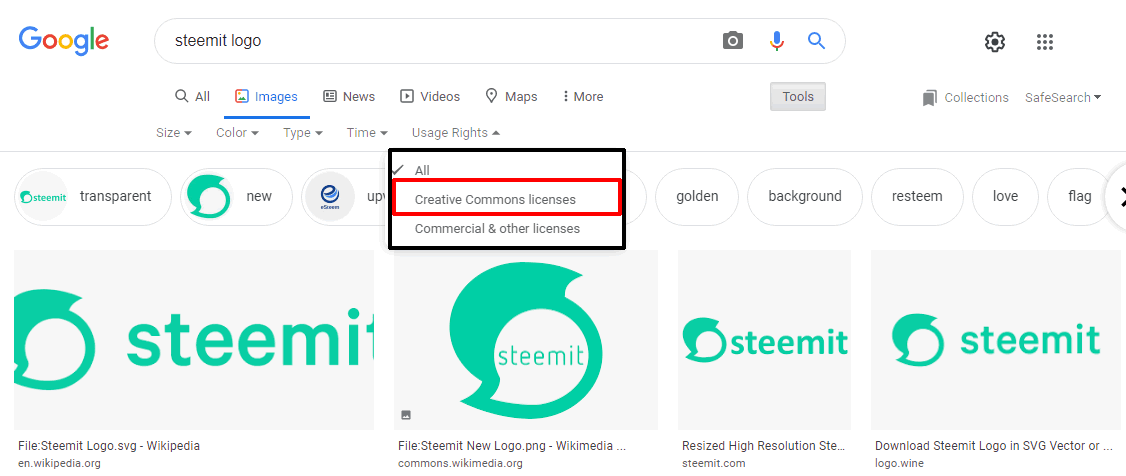The image size is (1126, 476).
Task: Click the Google logo
Action: [64, 41]
